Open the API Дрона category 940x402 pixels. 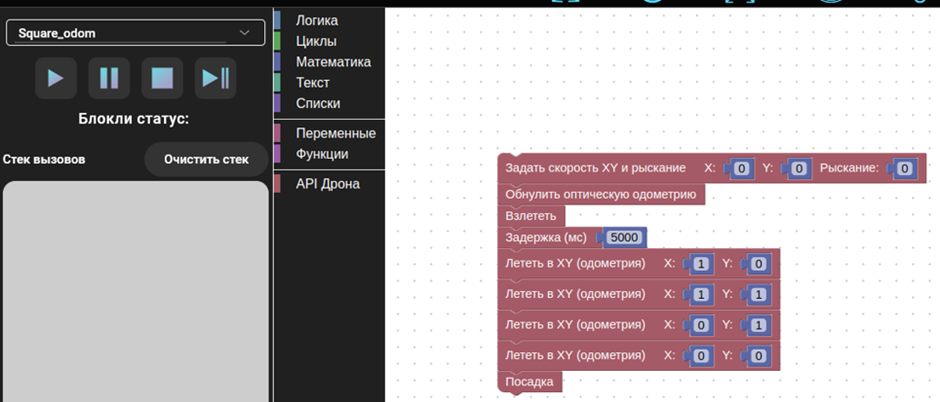pos(327,184)
